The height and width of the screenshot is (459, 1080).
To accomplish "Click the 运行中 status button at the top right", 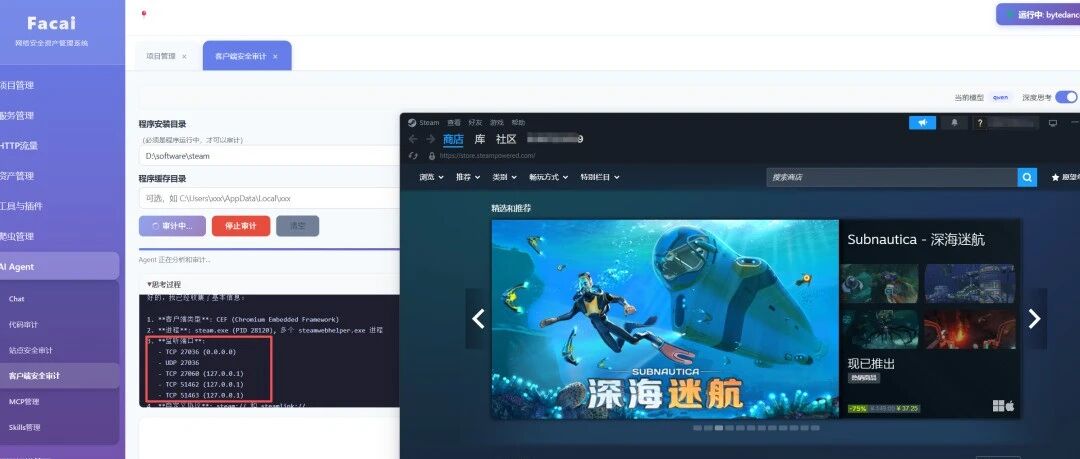I will (1038, 14).
